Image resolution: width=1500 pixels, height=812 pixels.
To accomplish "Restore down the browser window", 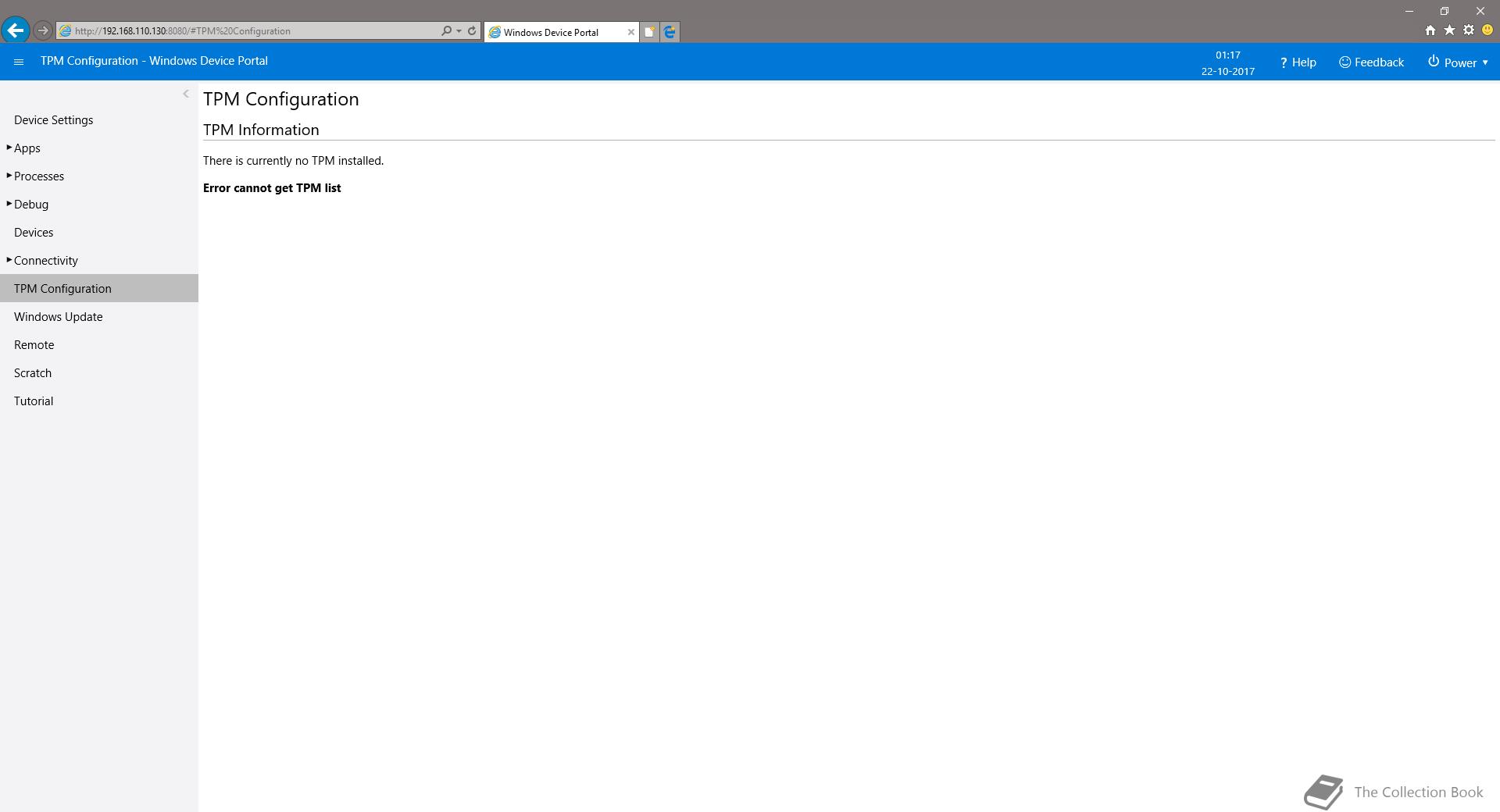I will point(1445,11).
